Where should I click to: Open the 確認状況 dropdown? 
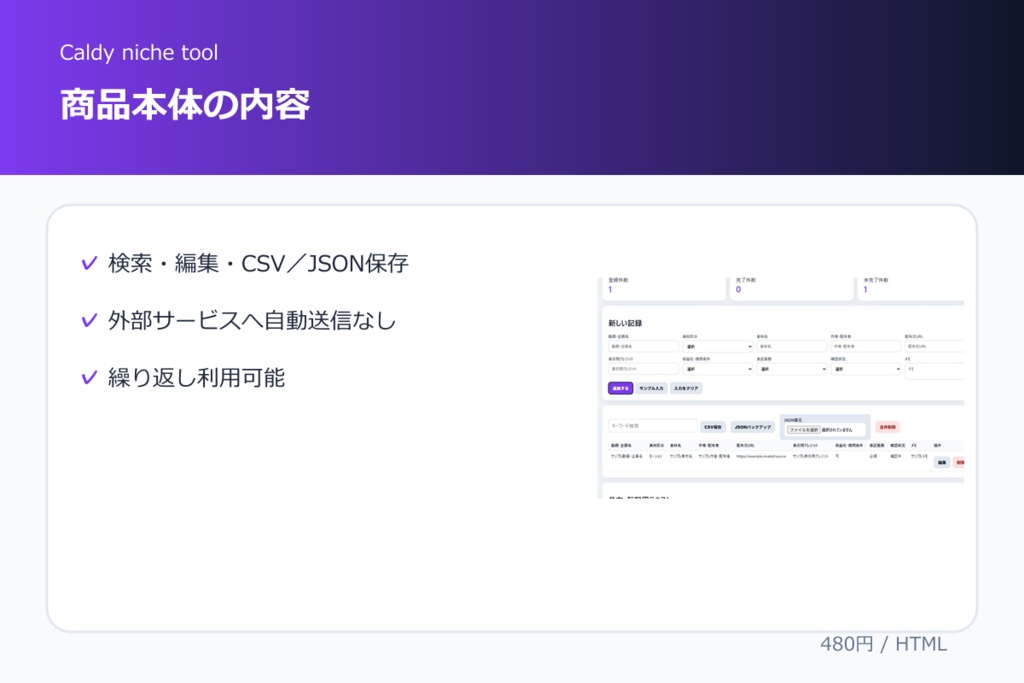click(866, 369)
